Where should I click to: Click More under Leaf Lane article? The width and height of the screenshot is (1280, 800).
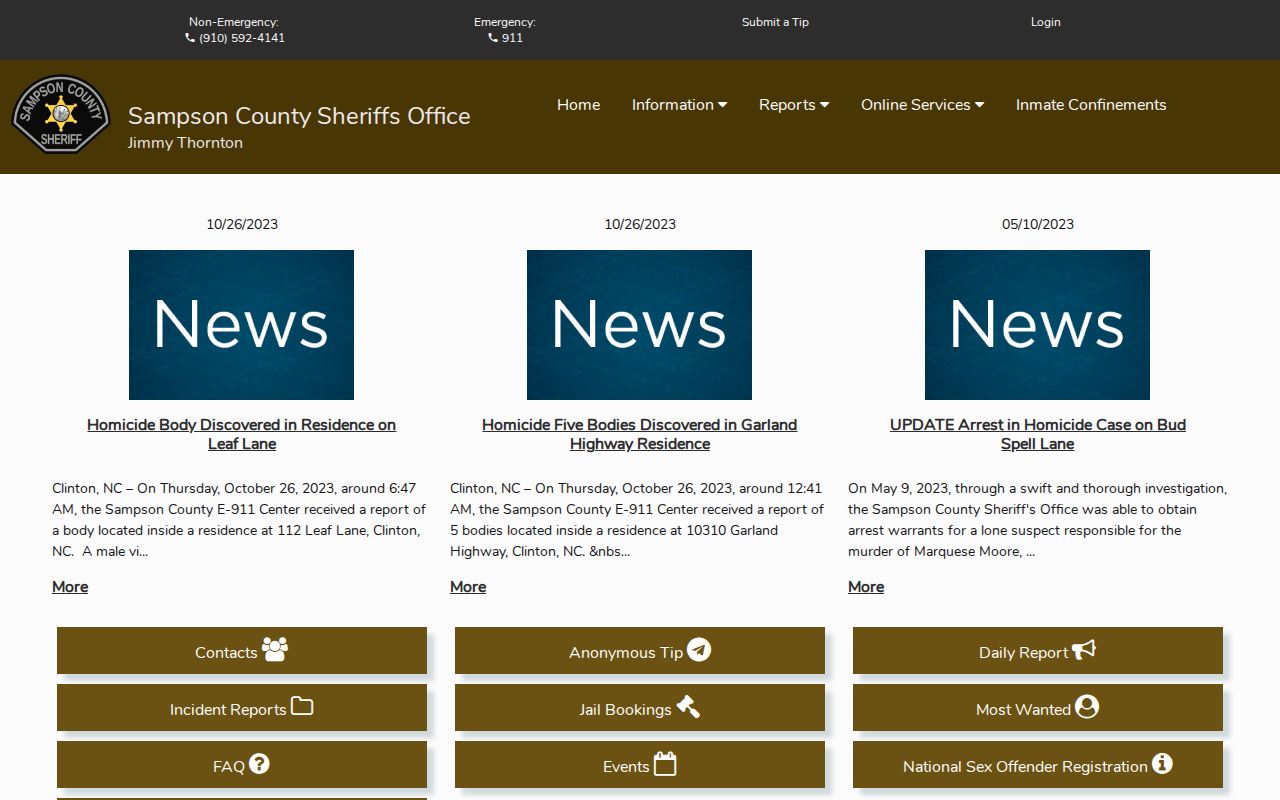(70, 587)
